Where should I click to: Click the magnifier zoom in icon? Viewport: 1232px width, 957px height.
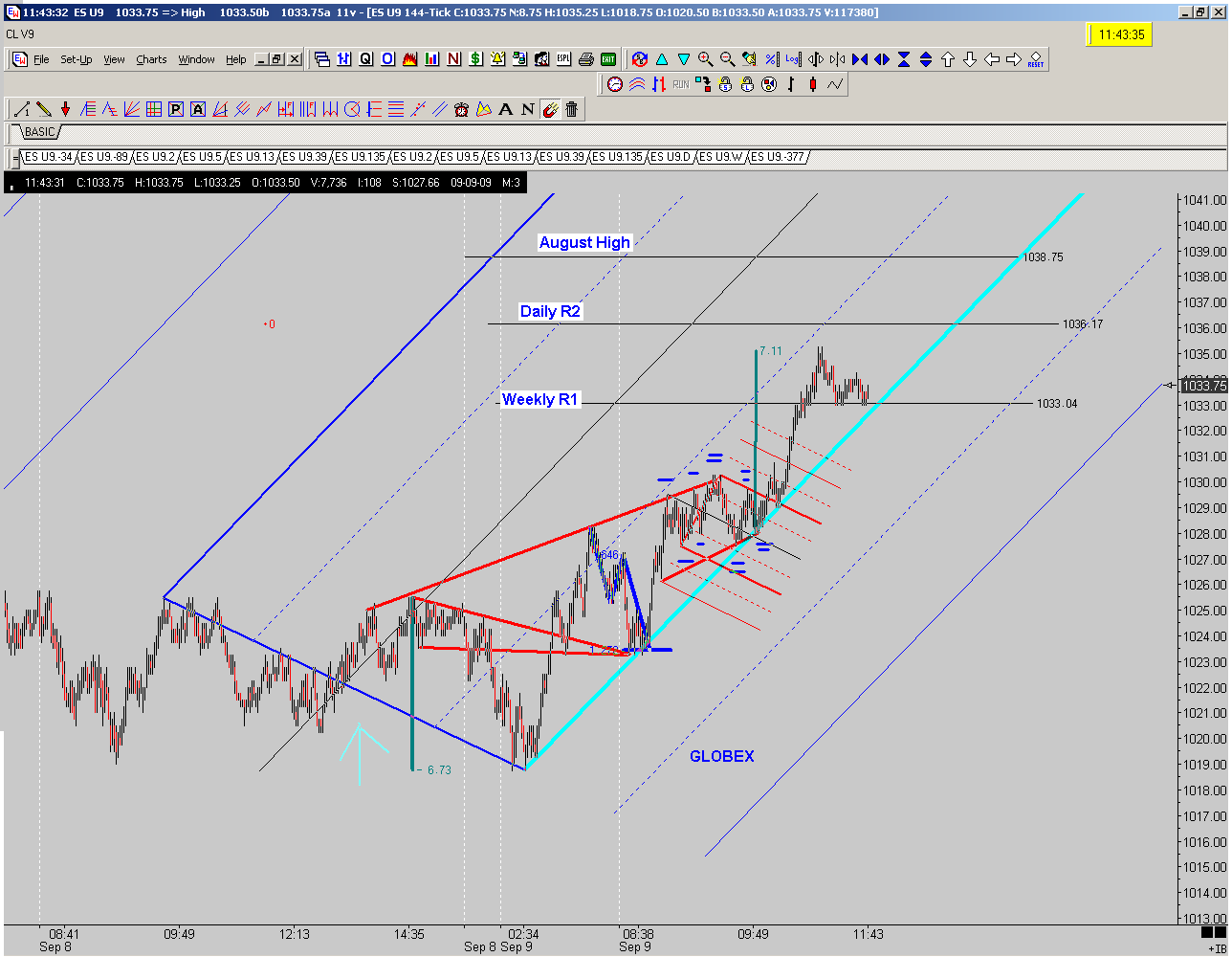coord(706,59)
